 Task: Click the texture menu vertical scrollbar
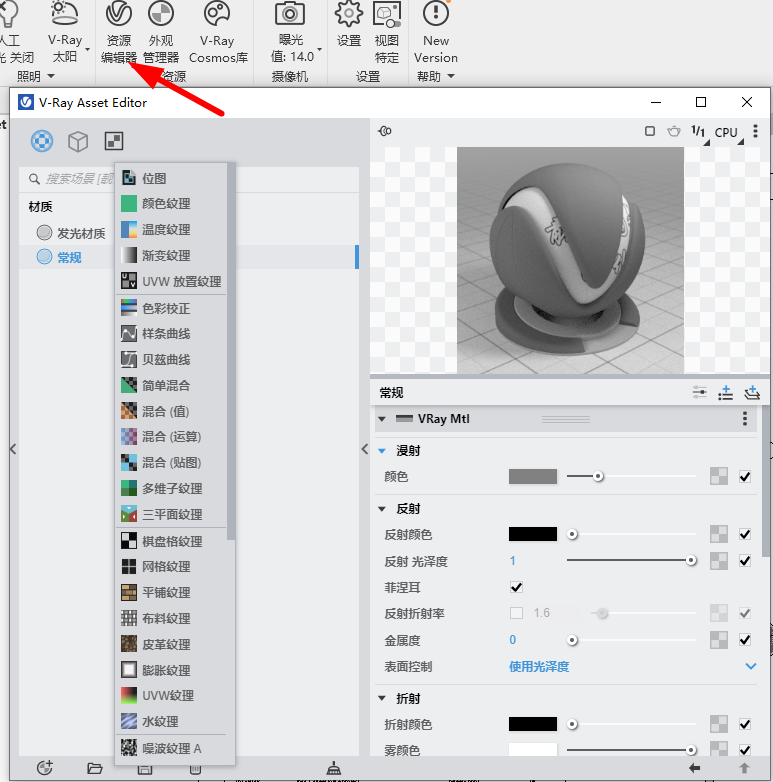[x=230, y=351]
